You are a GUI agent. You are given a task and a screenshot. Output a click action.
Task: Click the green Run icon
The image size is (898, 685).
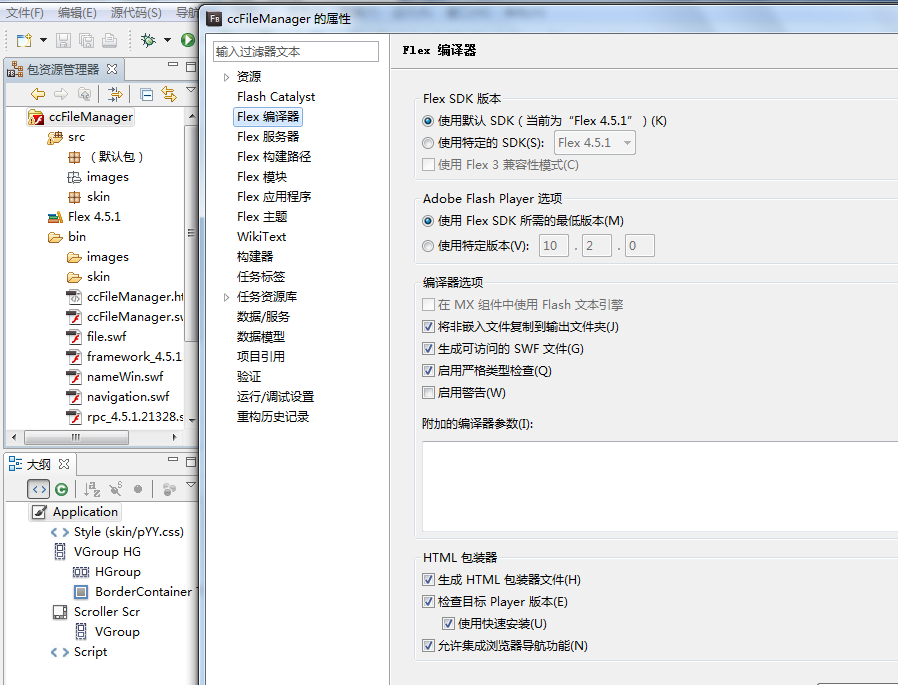(187, 40)
